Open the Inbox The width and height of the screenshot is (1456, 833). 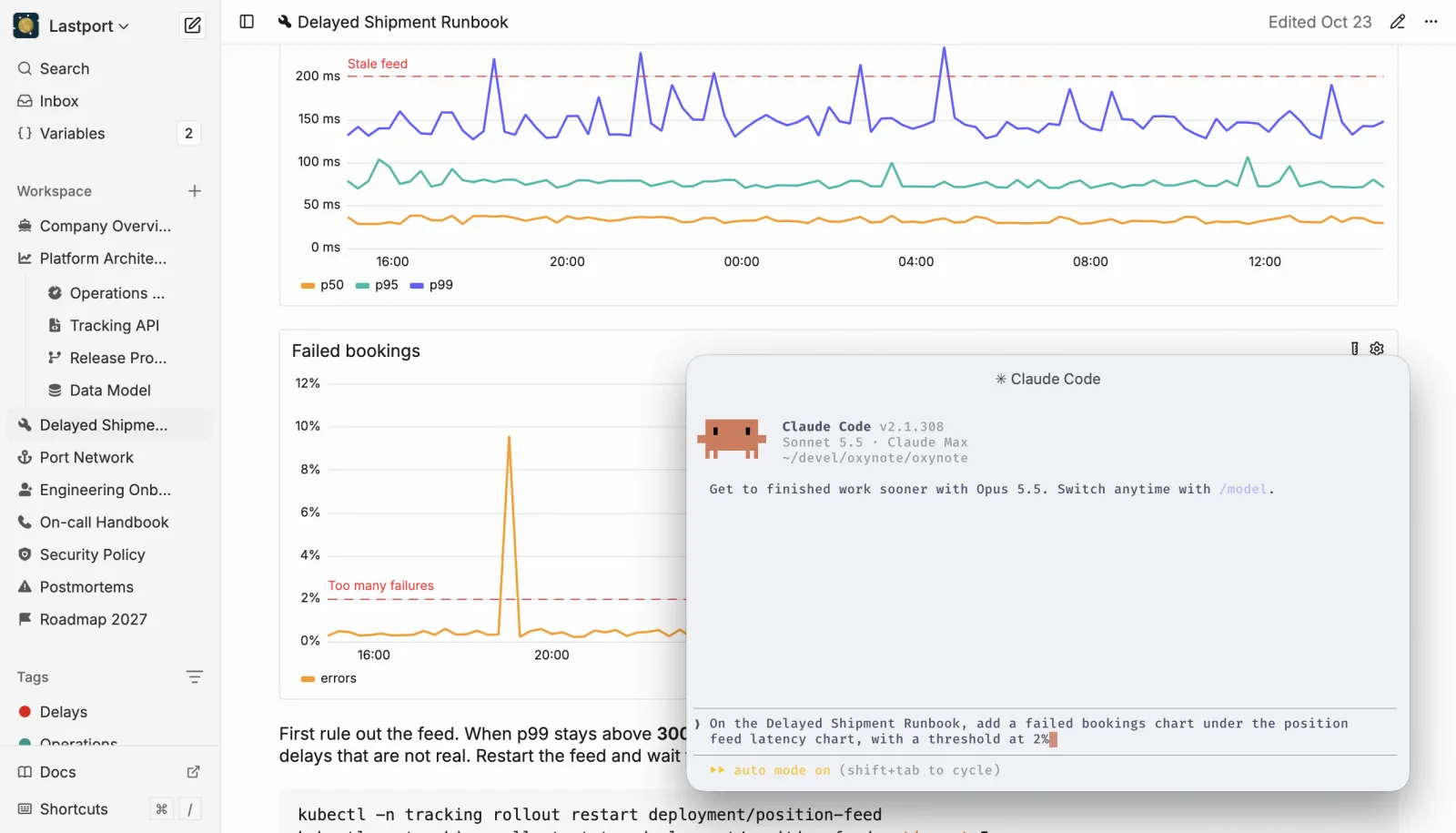pyautogui.click(x=109, y=101)
